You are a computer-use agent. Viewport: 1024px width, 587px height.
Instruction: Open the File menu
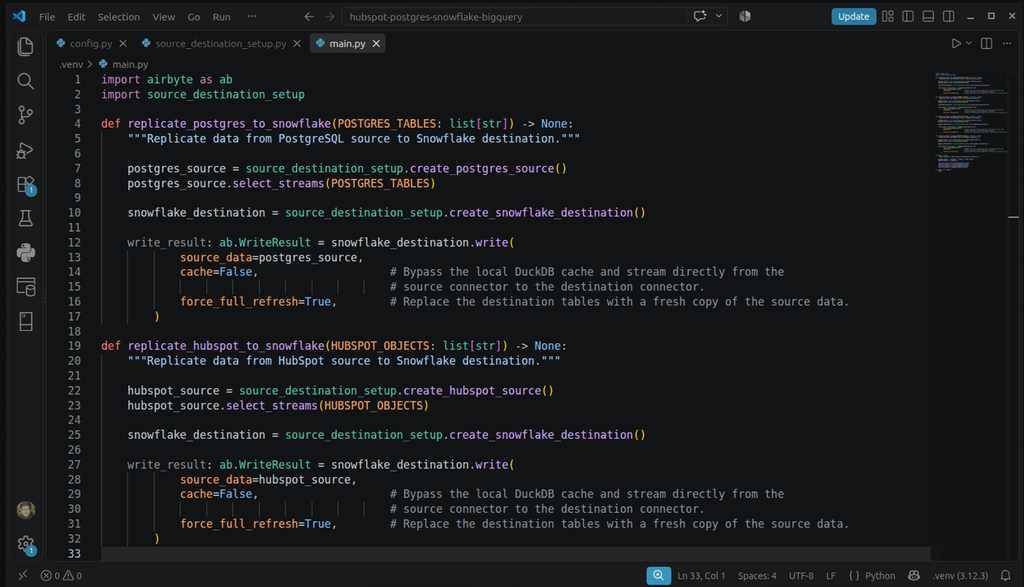click(x=47, y=16)
